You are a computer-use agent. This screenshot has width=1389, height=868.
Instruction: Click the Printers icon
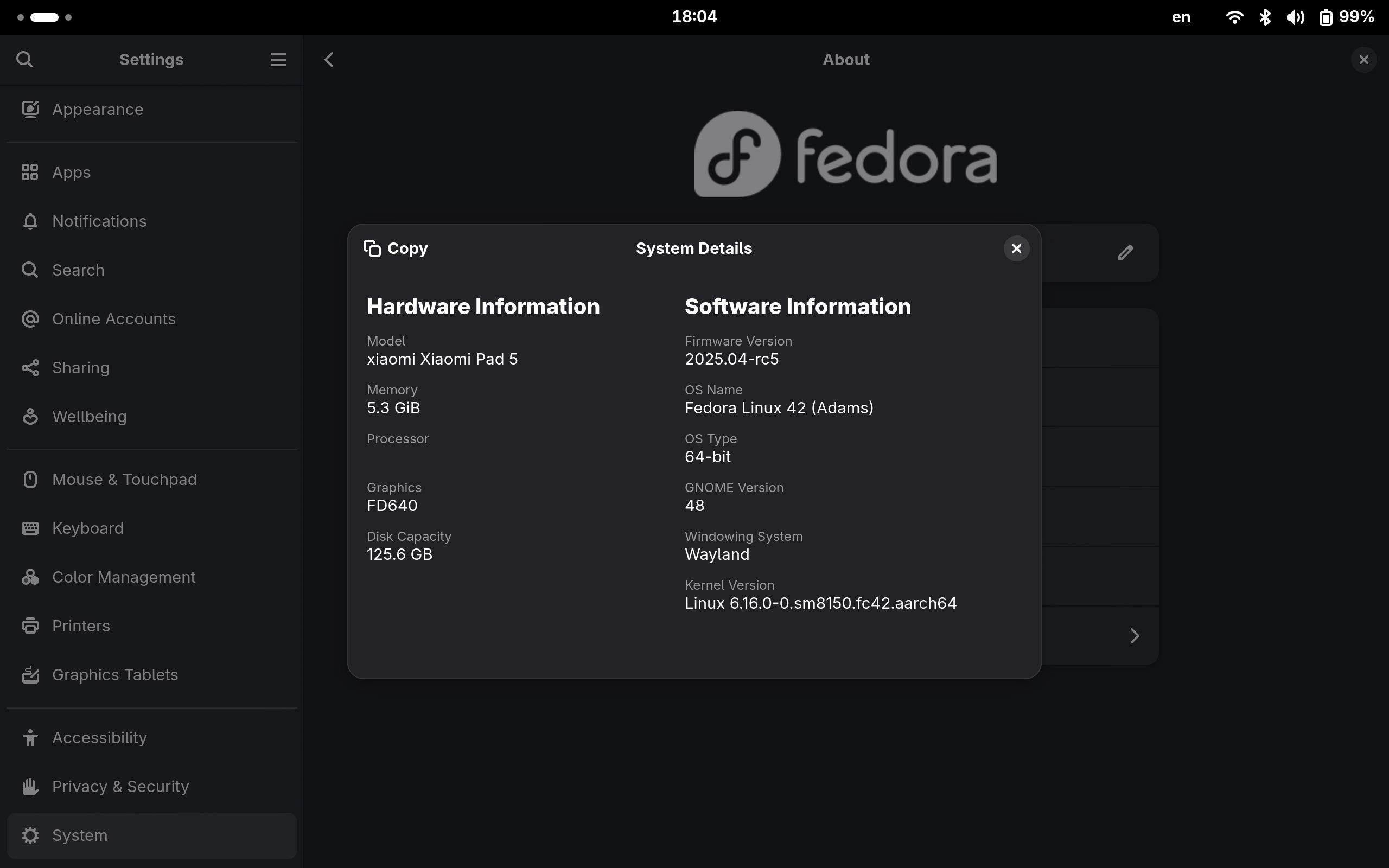tap(30, 626)
